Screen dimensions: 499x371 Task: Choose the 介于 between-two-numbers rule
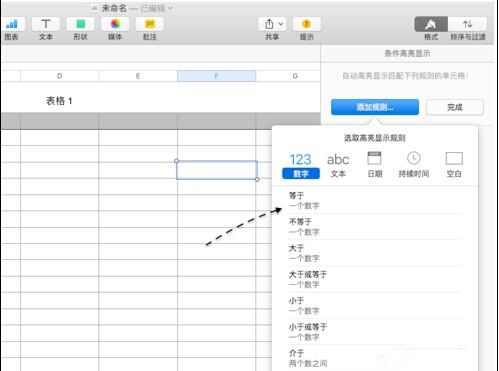click(375, 358)
